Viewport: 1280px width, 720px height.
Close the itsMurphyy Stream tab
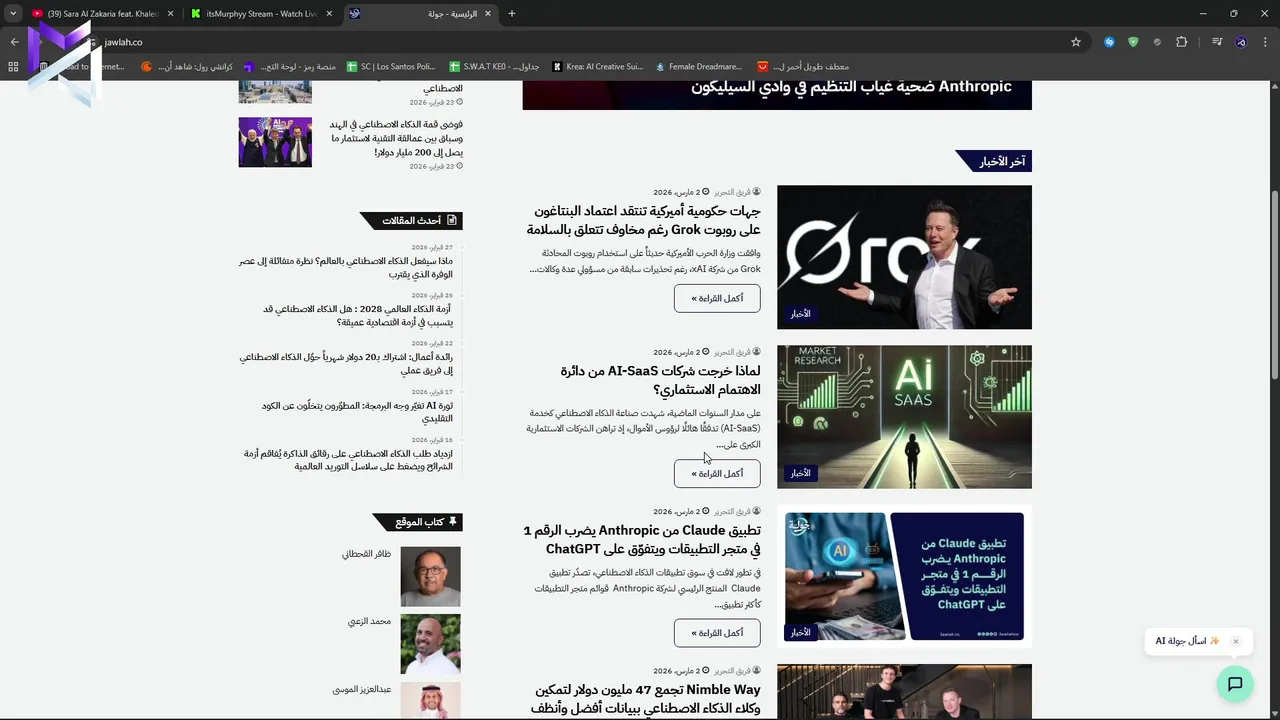coord(329,13)
